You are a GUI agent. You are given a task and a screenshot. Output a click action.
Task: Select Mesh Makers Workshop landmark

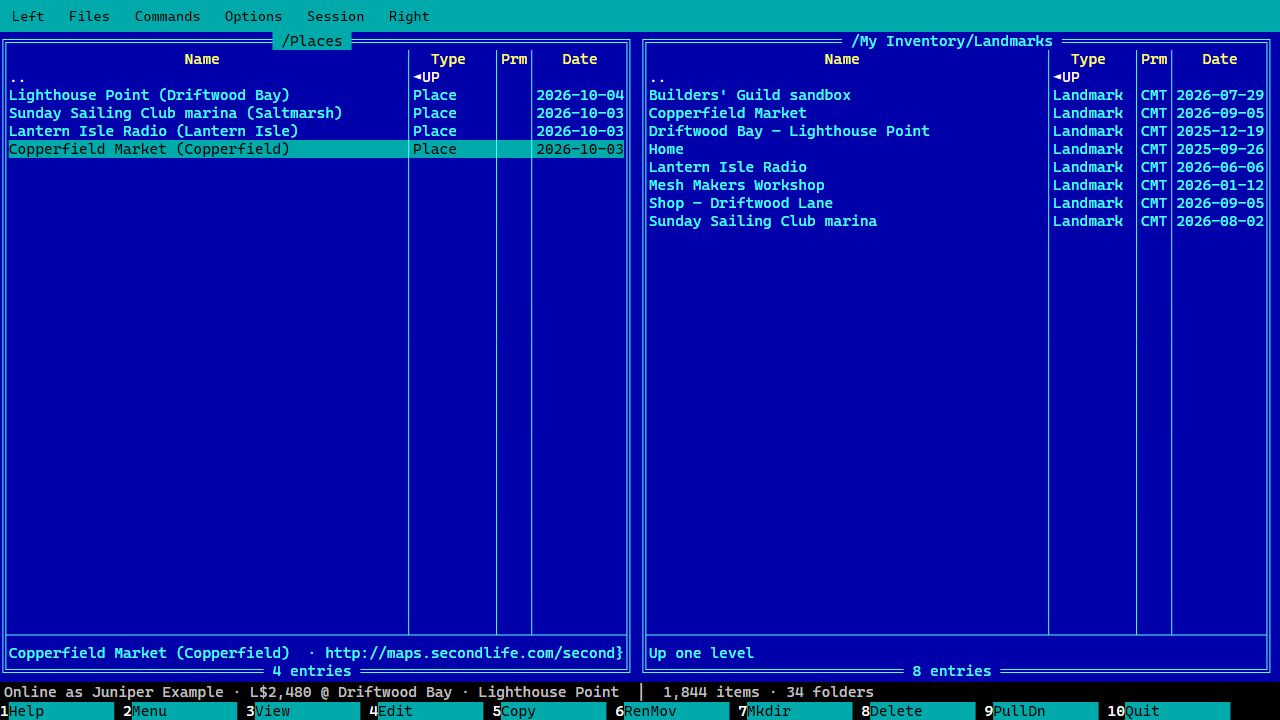[x=956, y=185]
